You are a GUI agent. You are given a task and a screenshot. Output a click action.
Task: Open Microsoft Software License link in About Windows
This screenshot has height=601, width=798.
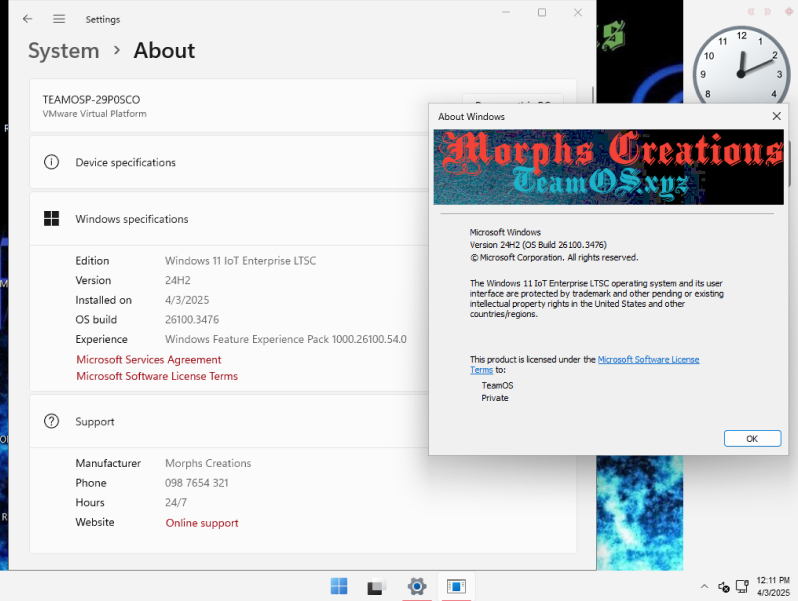tap(648, 360)
